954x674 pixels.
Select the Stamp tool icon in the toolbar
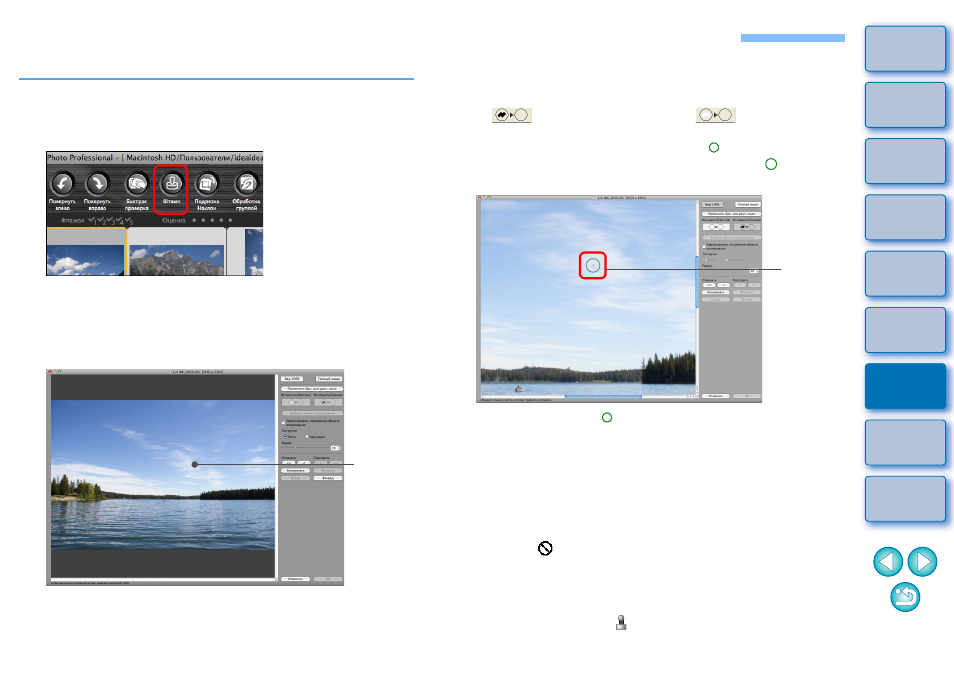click(172, 184)
